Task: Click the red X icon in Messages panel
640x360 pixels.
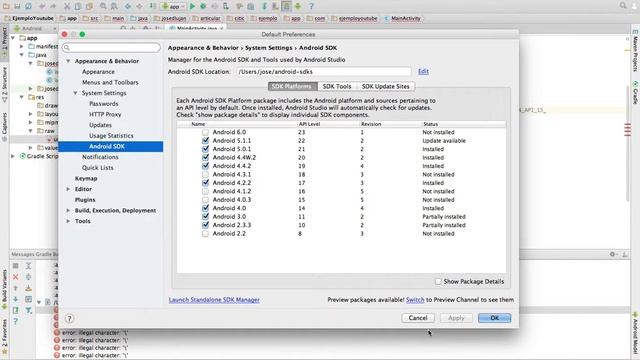Action: 16,277
